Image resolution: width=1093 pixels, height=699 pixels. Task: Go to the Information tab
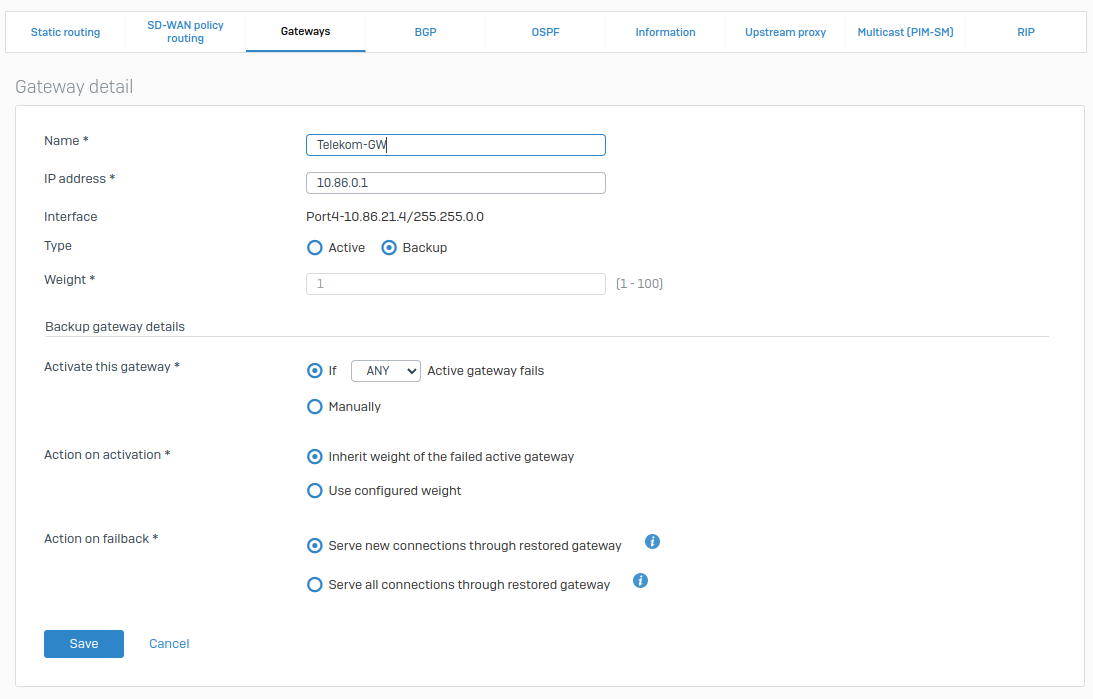665,31
